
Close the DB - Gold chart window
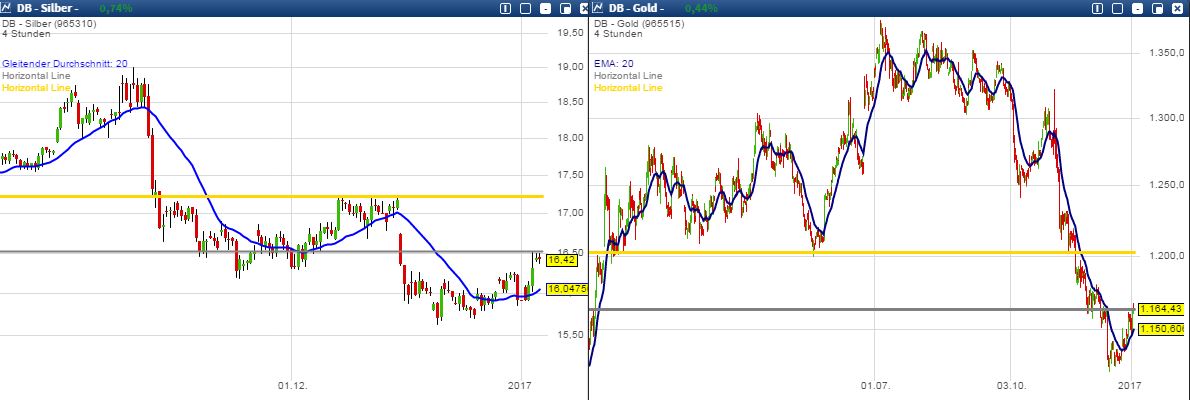pyautogui.click(x=1177, y=8)
